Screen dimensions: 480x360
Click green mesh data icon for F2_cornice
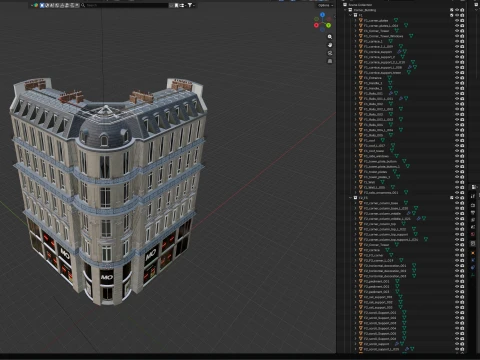(387, 250)
